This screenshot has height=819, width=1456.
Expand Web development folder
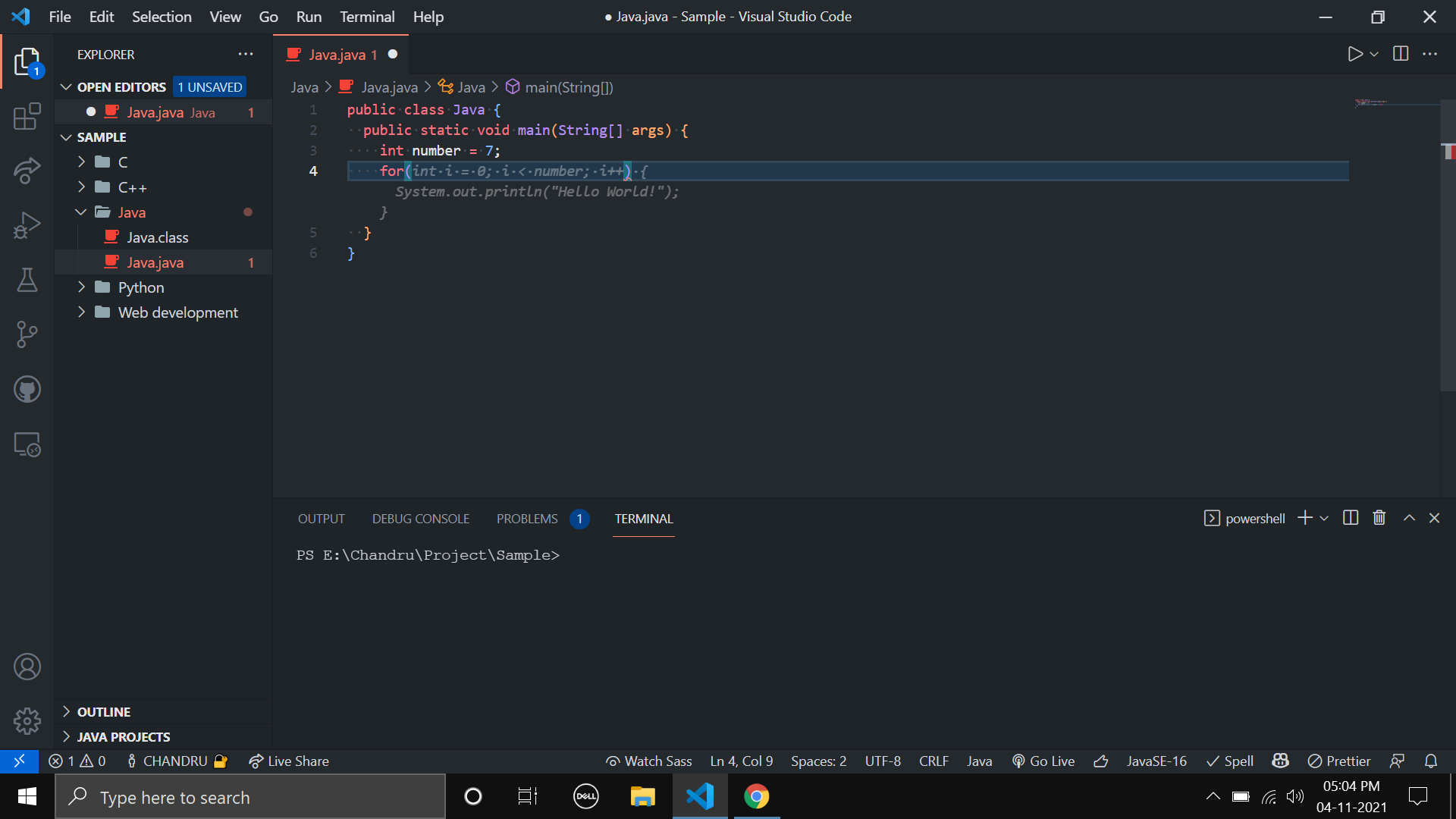pos(163,312)
